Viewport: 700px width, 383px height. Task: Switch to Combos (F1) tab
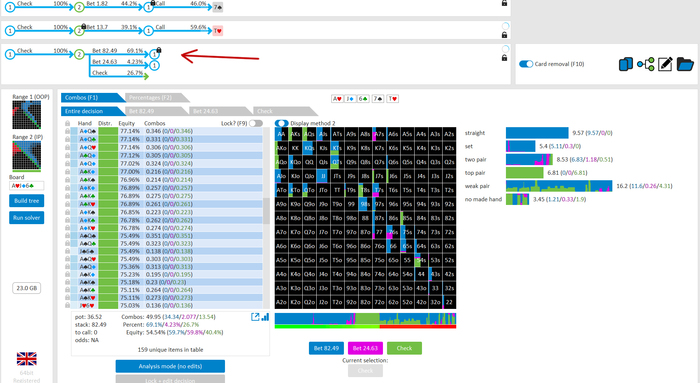click(92, 97)
